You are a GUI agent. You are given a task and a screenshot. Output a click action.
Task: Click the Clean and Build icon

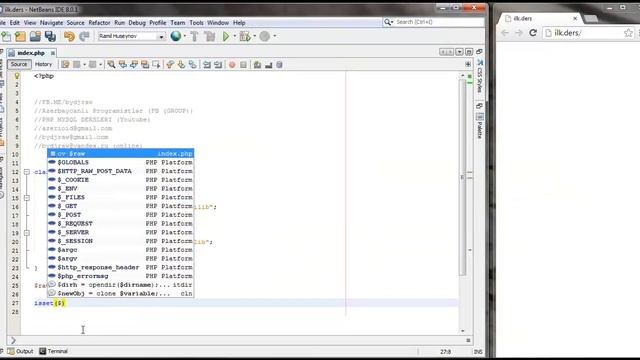[210, 36]
